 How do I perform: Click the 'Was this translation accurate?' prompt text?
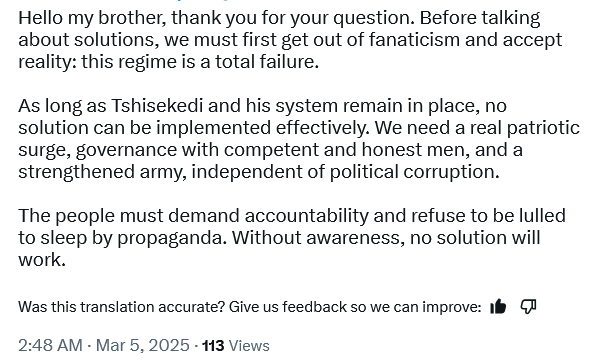122,307
